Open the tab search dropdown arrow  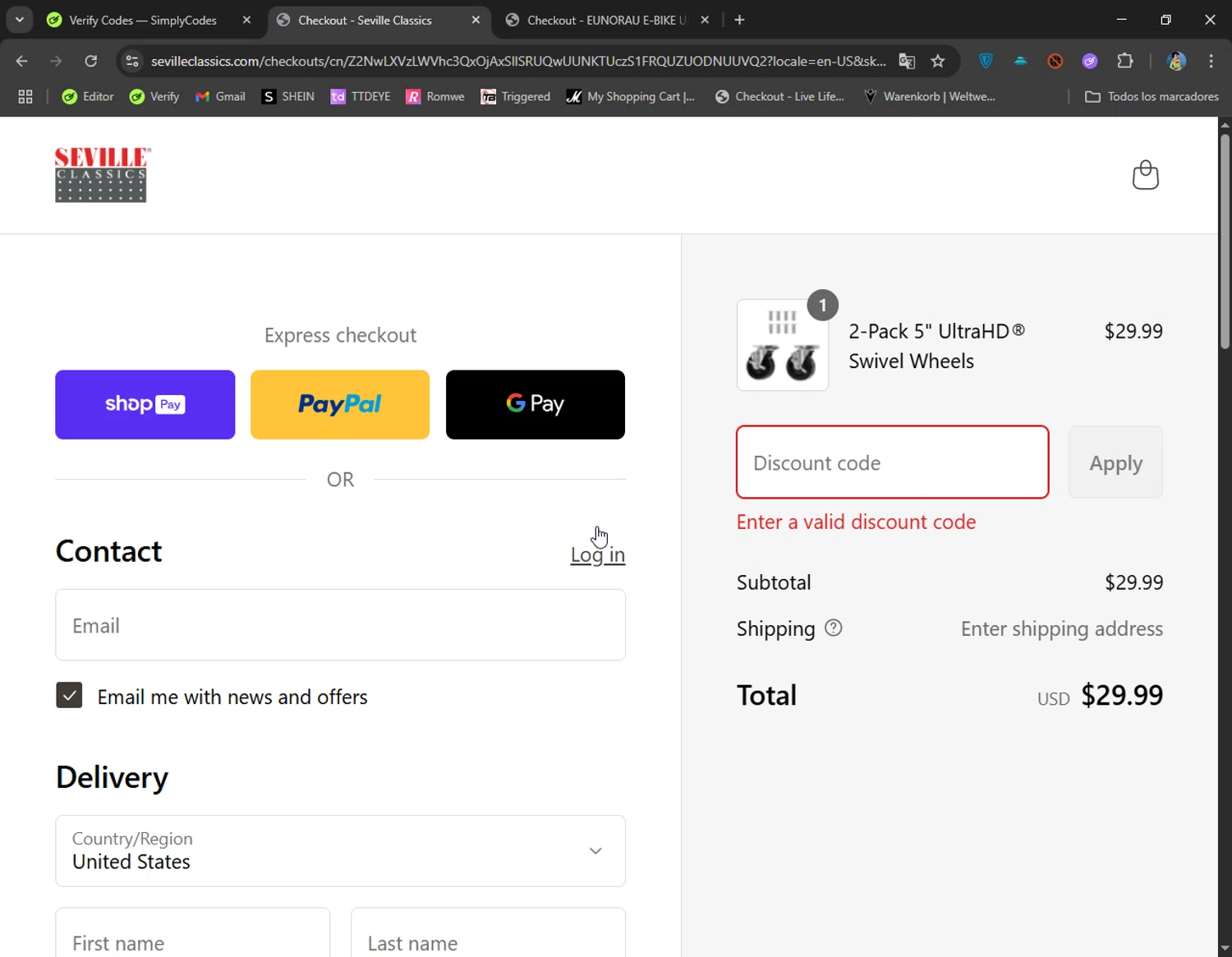tap(19, 20)
